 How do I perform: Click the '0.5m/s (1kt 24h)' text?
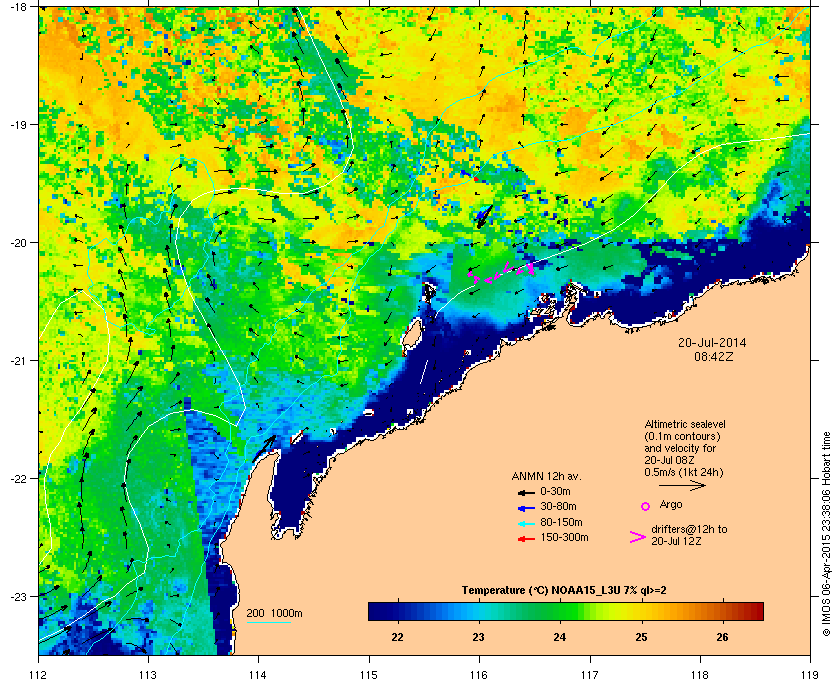point(684,473)
